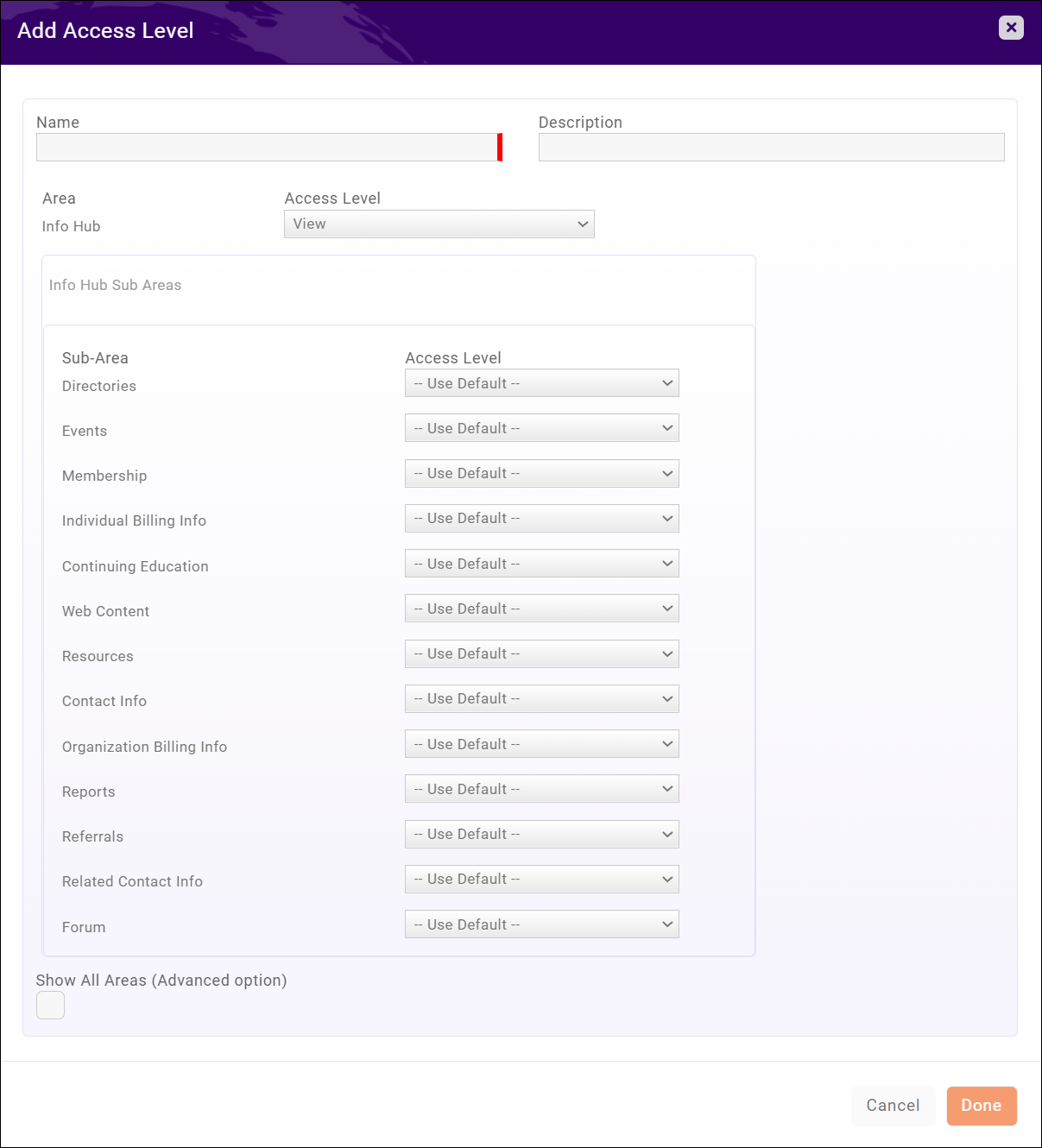Open the Resources access level dropdown
Image resolution: width=1042 pixels, height=1148 pixels.
pyautogui.click(x=541, y=653)
